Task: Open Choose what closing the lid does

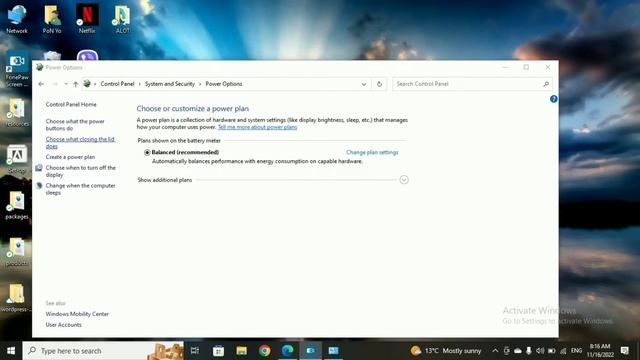Action: (x=80, y=142)
